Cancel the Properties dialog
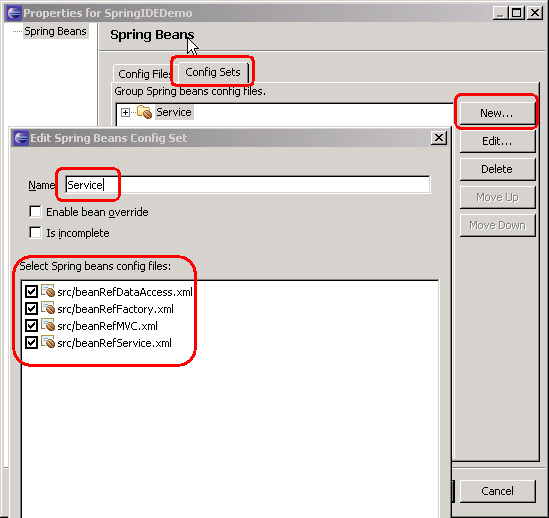549x518 pixels. (497, 491)
